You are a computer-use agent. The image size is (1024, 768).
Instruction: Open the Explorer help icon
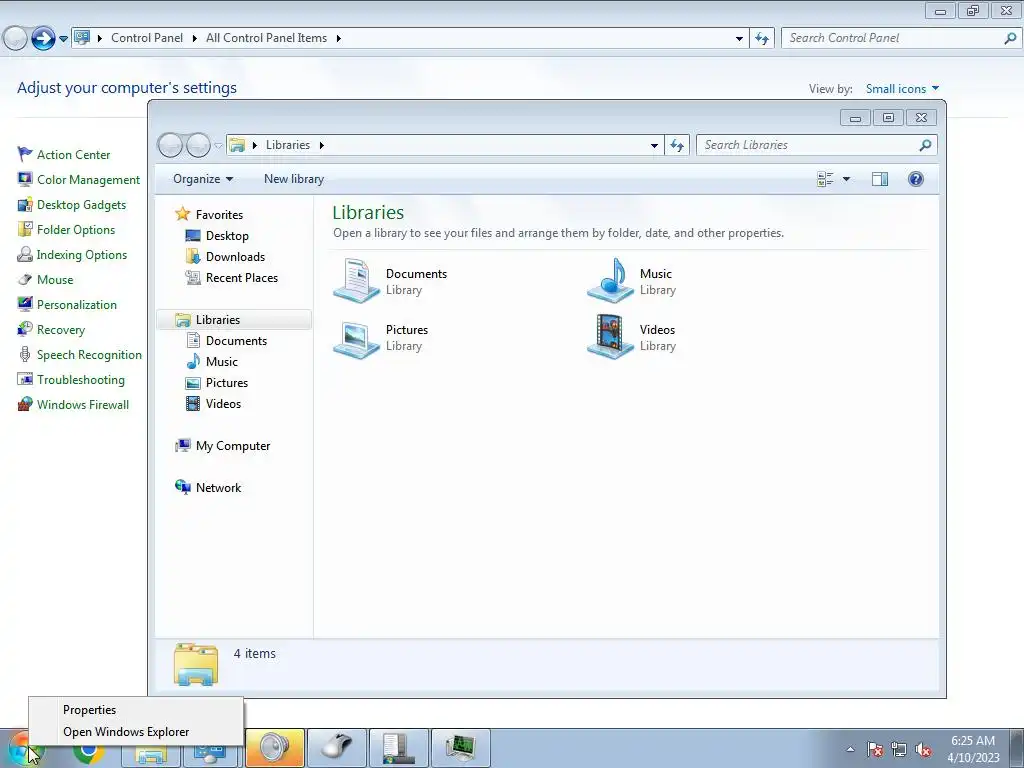pos(916,179)
